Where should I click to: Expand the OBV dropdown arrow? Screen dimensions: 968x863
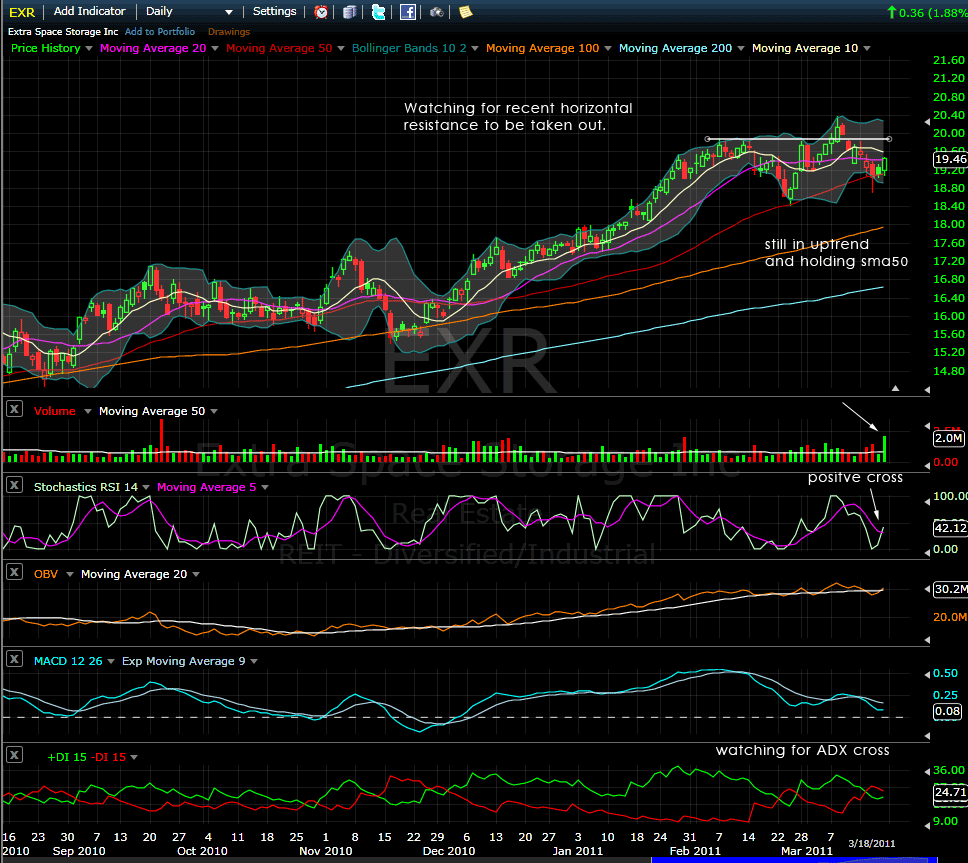[70, 574]
